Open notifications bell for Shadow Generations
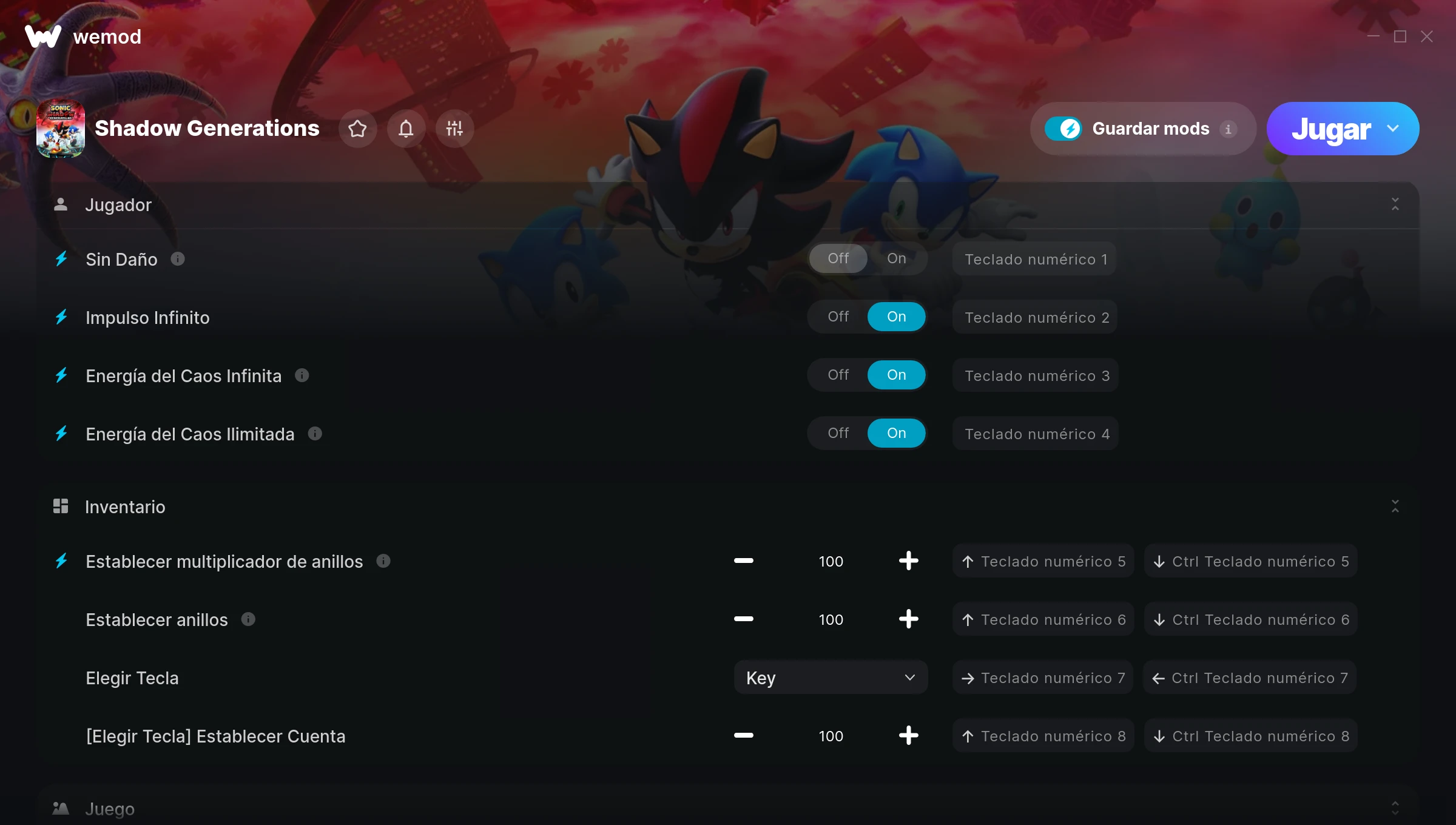Image resolution: width=1456 pixels, height=825 pixels. [406, 129]
